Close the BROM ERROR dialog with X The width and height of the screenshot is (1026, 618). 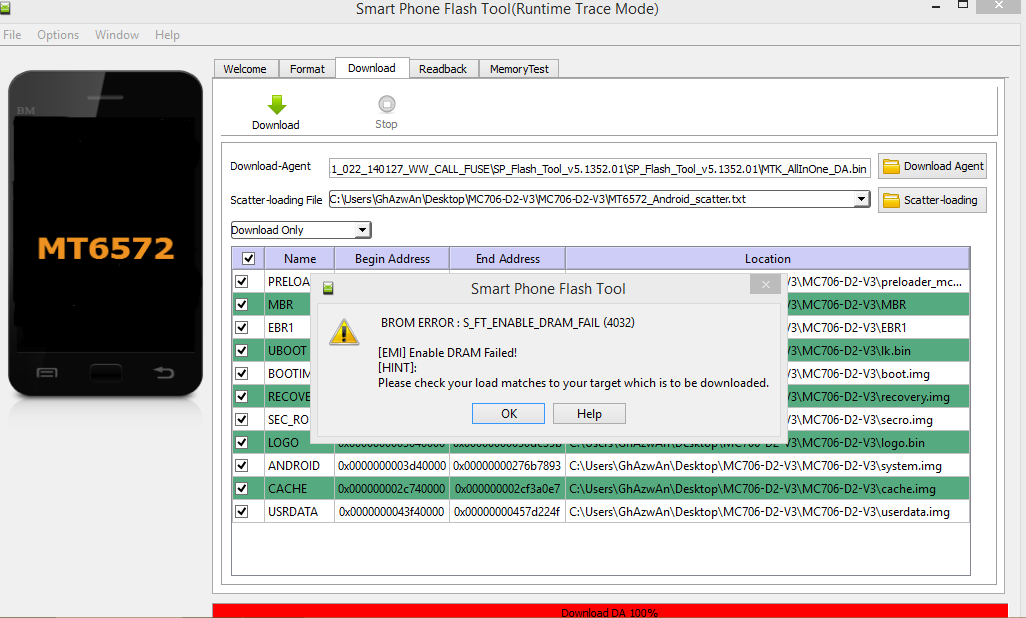click(766, 284)
